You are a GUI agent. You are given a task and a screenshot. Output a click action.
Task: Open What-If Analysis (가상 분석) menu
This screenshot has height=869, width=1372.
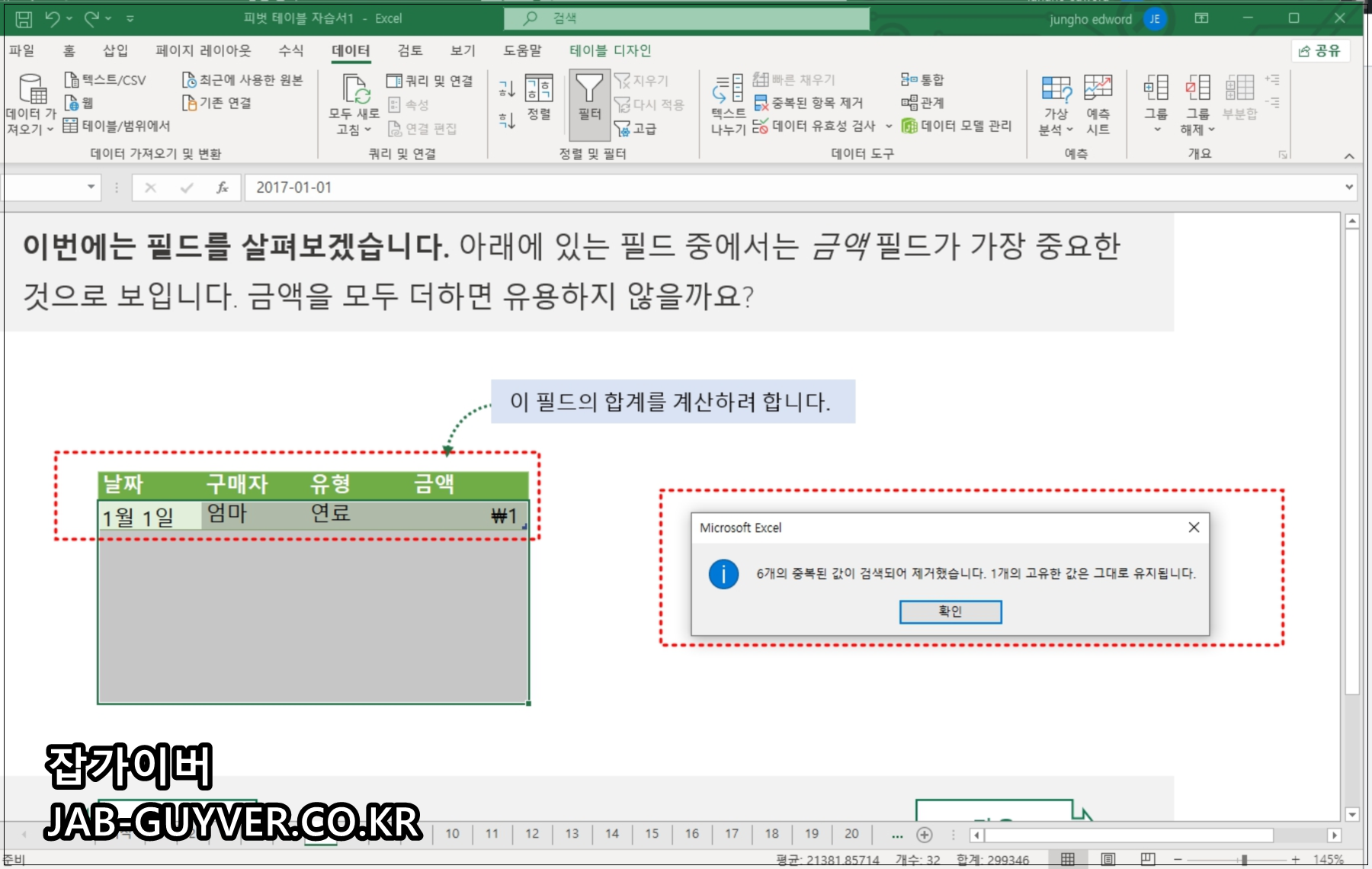(1056, 105)
